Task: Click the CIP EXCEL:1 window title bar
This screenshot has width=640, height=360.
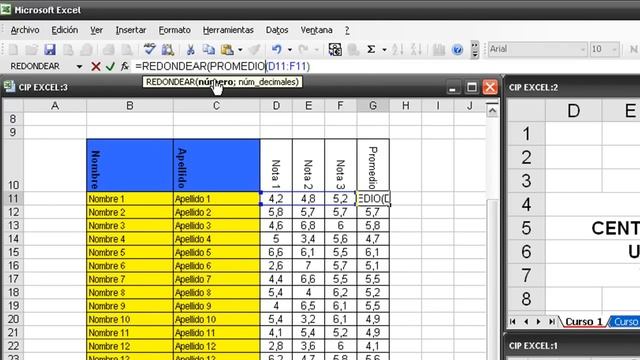Action: 573,346
